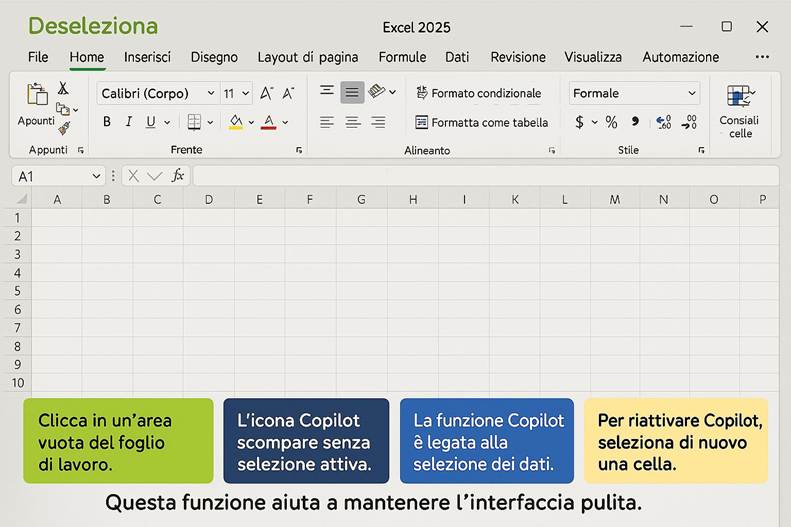Open the File menu
This screenshot has height=527, width=791.
pos(38,57)
